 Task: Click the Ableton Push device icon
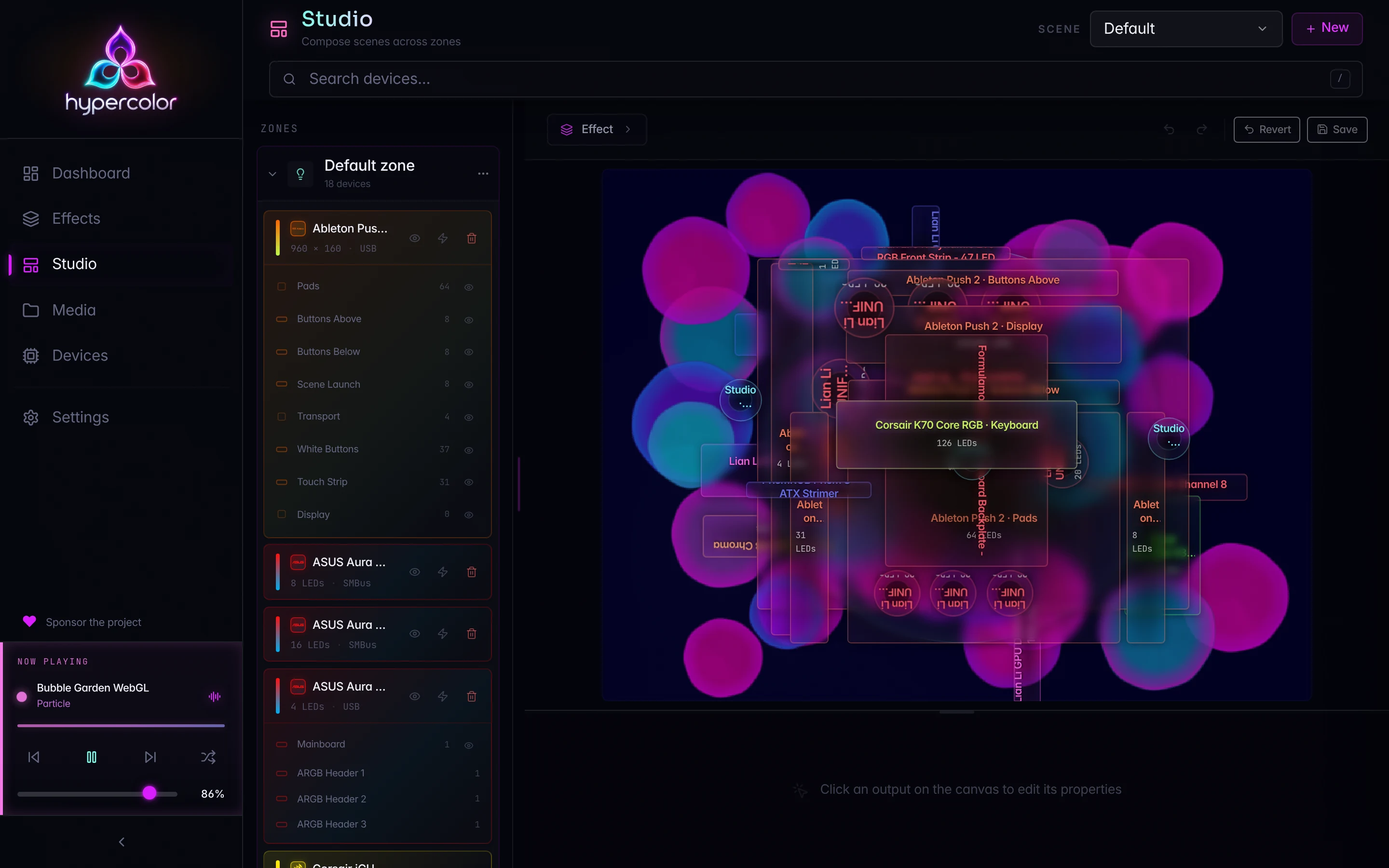pyautogui.click(x=298, y=229)
